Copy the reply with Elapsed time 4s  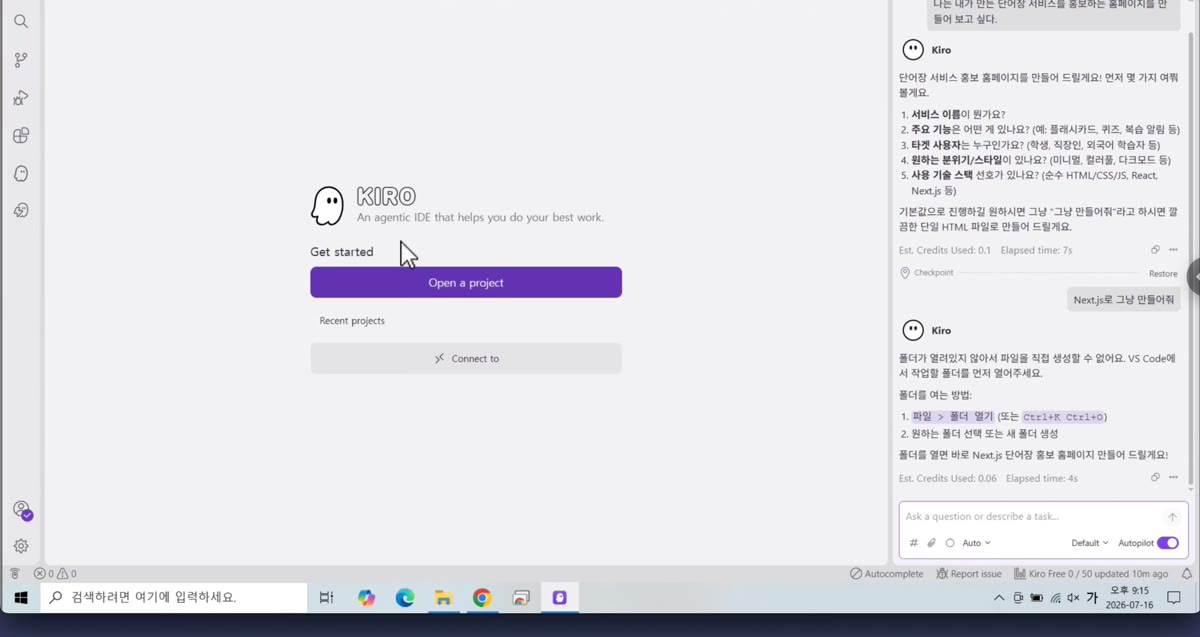pyautogui.click(x=1155, y=478)
